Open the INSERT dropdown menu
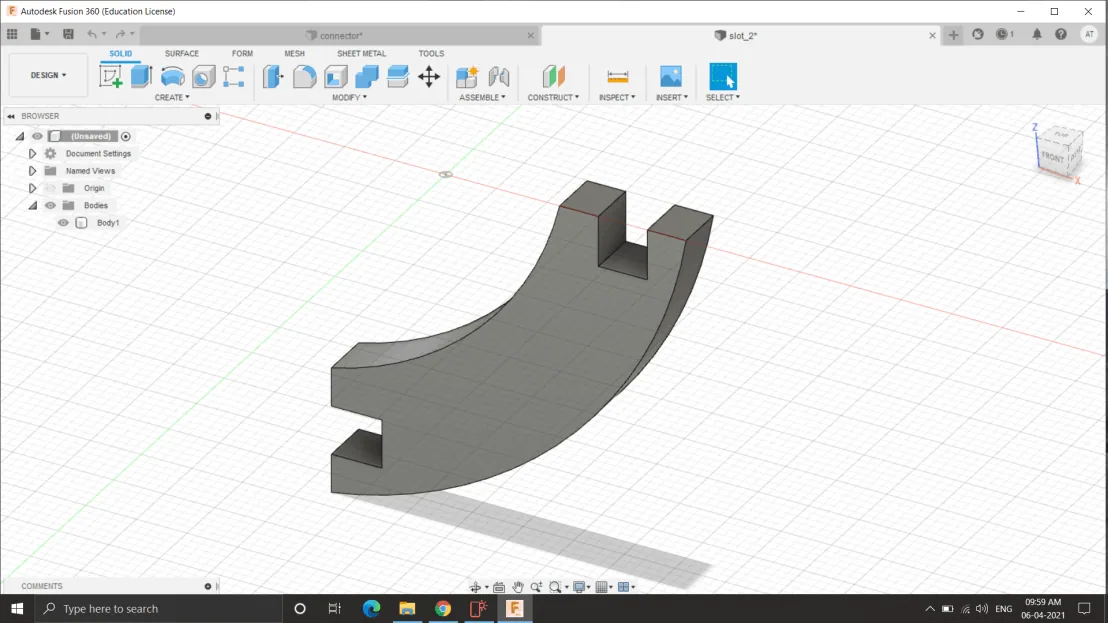1108x623 pixels. 671,97
